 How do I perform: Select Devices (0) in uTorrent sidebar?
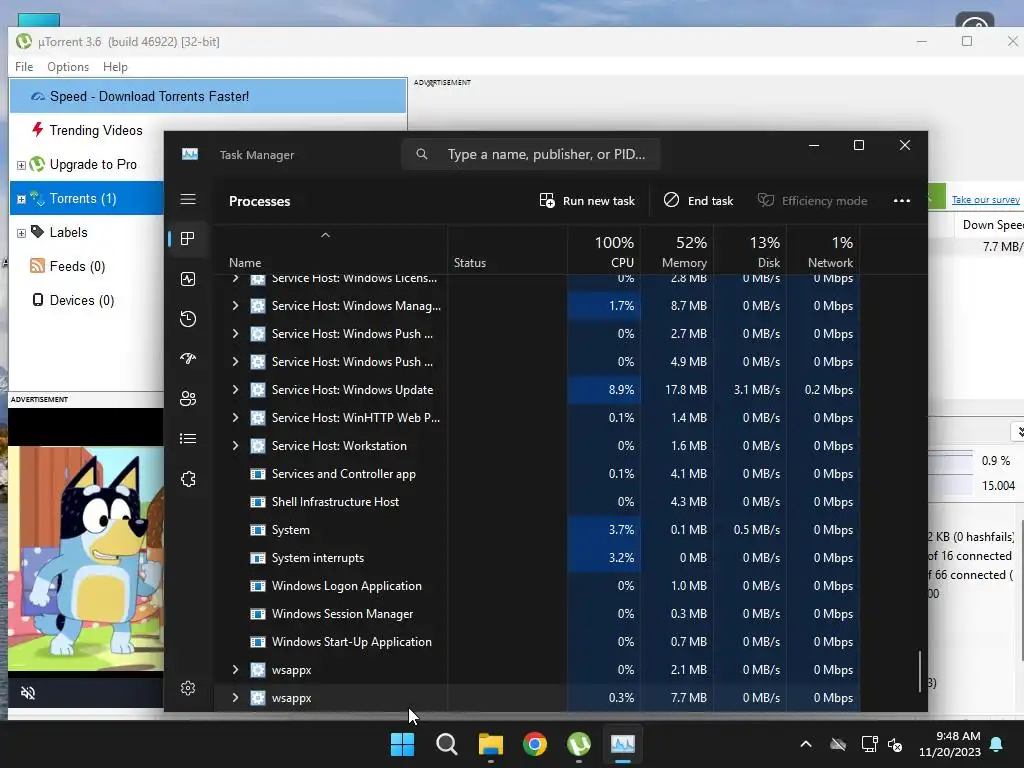(73, 300)
